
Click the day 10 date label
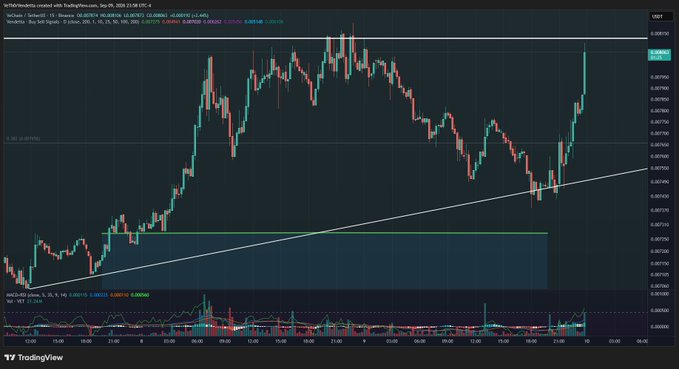coord(587,341)
